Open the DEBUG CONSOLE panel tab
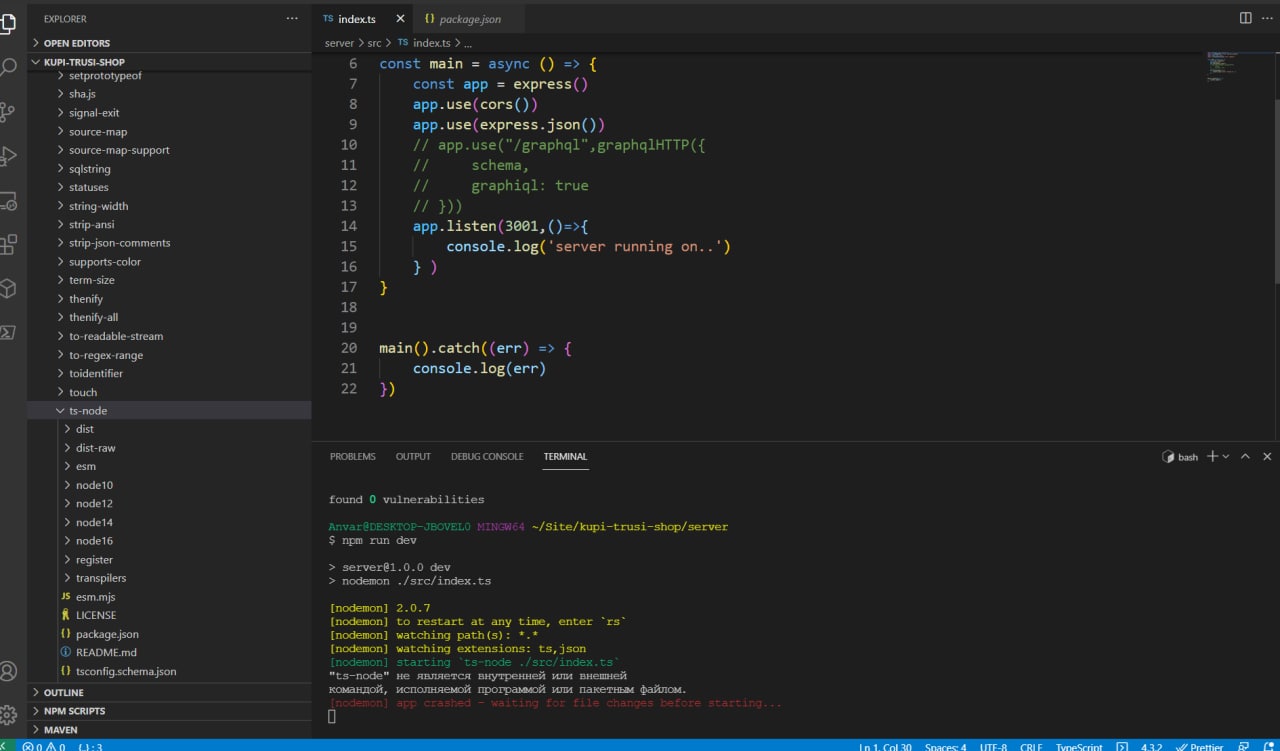 tap(487, 457)
